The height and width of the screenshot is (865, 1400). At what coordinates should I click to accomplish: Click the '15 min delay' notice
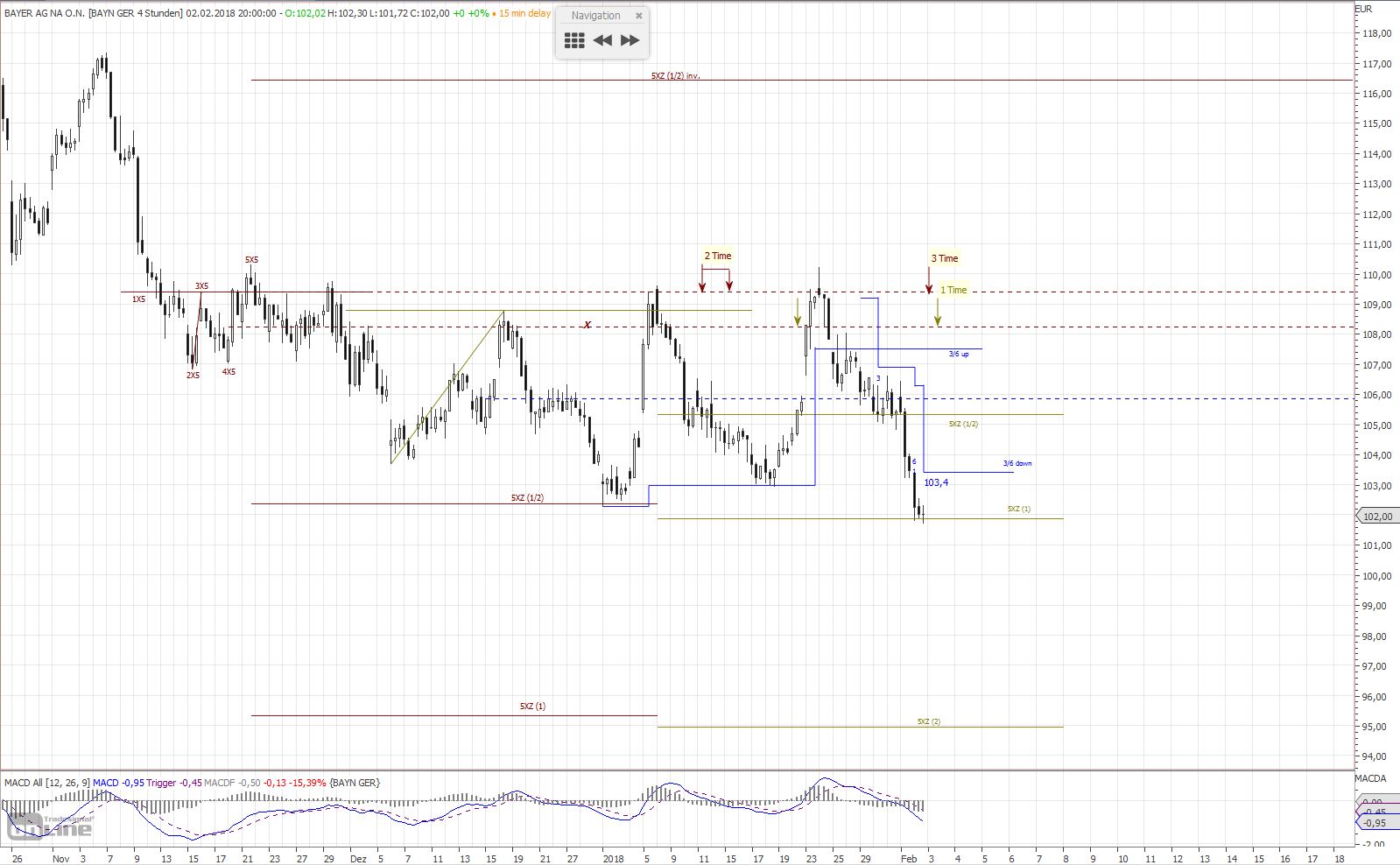(x=525, y=13)
